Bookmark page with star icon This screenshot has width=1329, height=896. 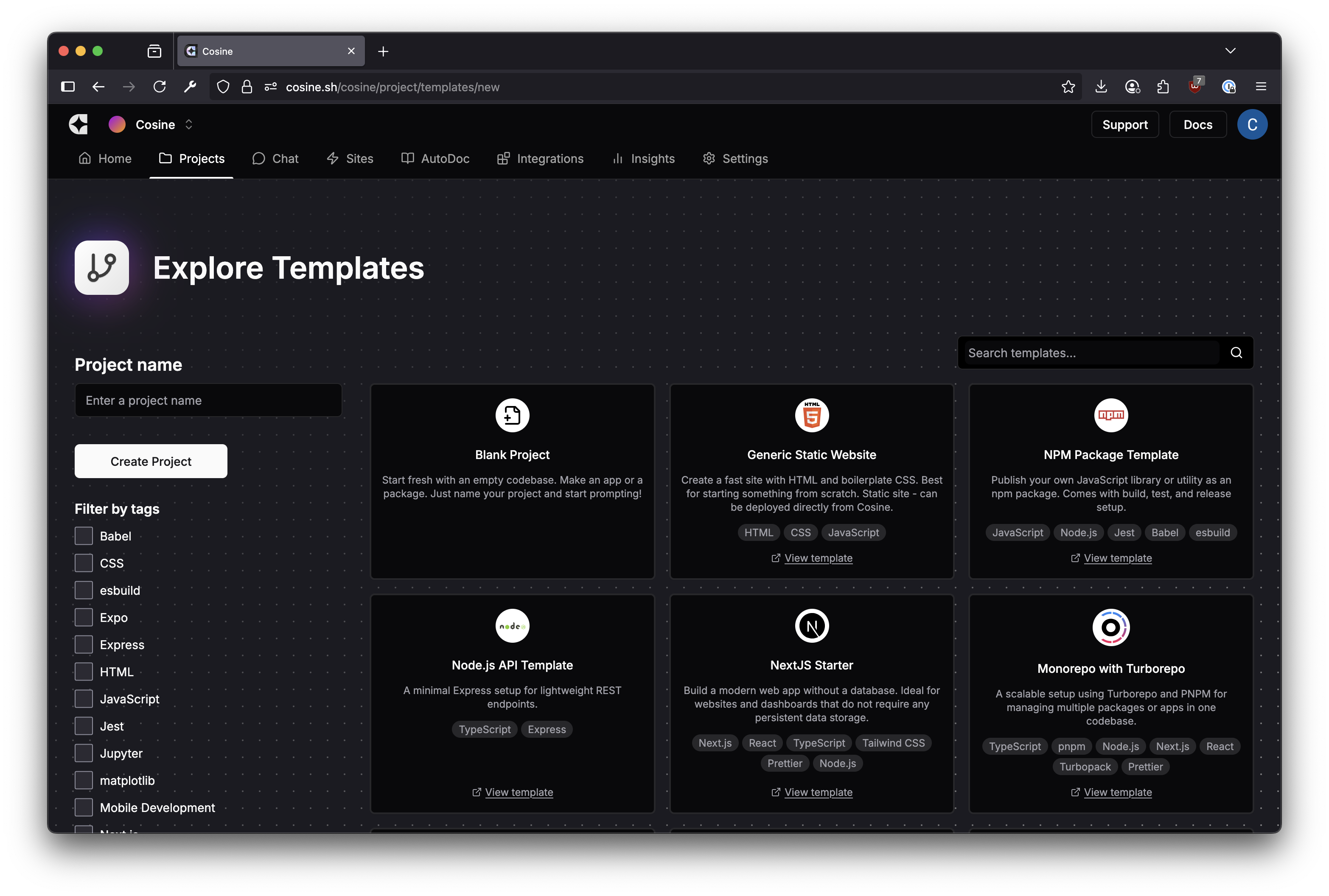(x=1068, y=87)
